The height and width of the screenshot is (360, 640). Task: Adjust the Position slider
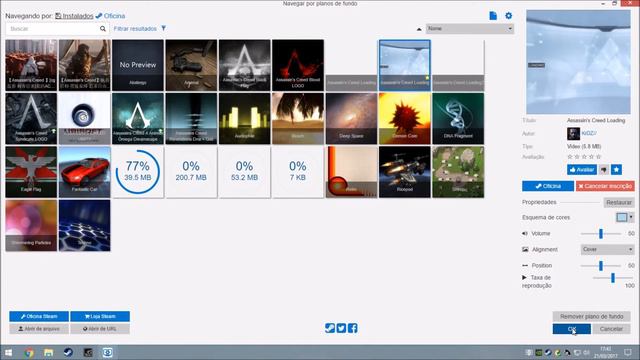click(601, 266)
